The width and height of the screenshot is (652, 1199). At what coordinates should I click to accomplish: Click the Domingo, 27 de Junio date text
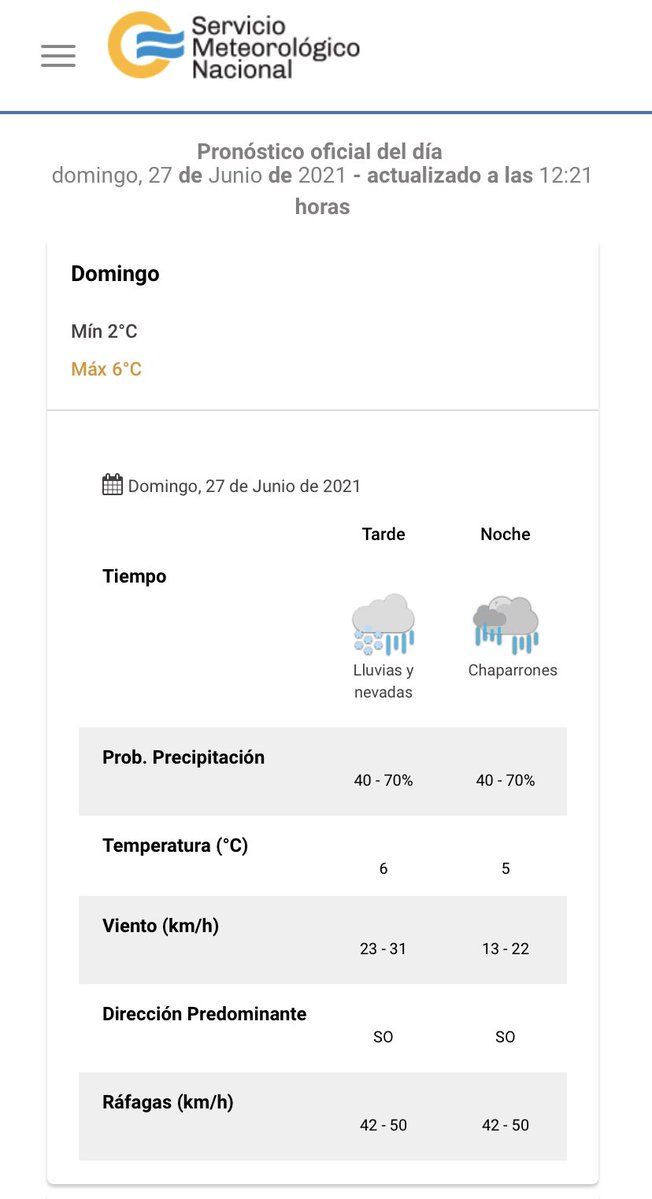click(244, 486)
